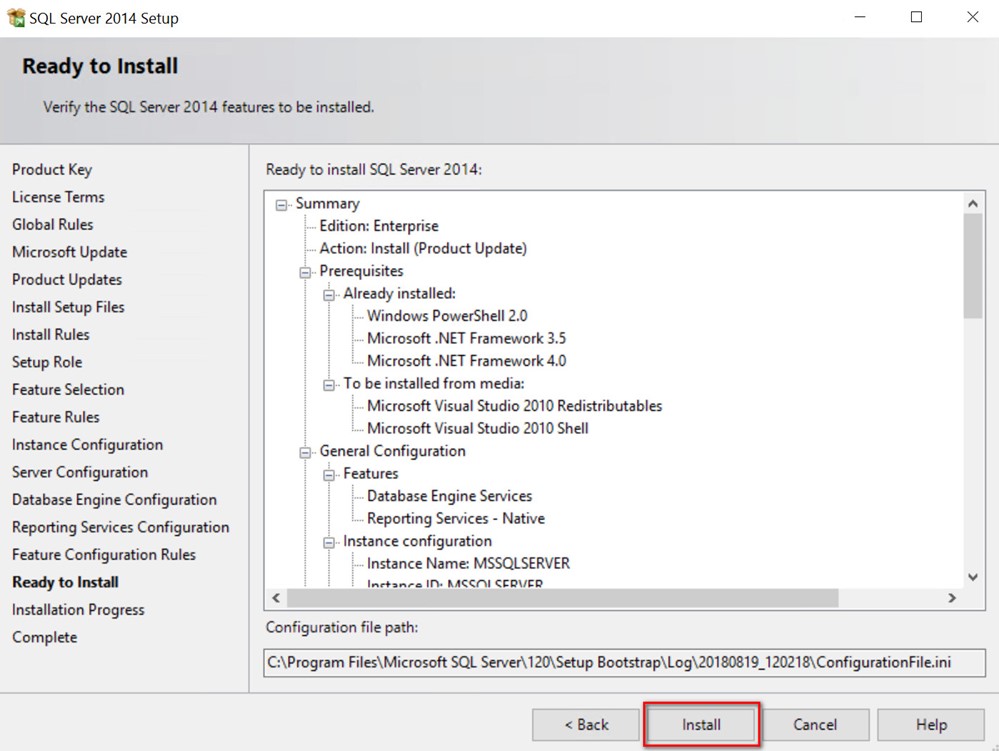Select the Ready to Install step
Viewport: 999px width, 751px height.
pyautogui.click(x=65, y=582)
